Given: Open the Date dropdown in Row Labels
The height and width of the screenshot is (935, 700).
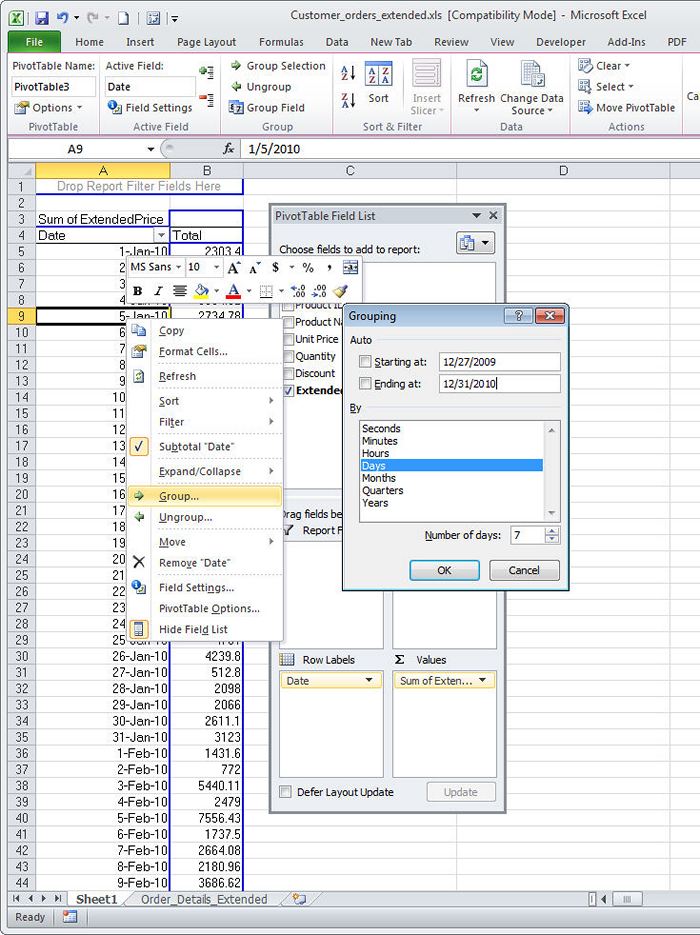Looking at the screenshot, I should tap(371, 681).
